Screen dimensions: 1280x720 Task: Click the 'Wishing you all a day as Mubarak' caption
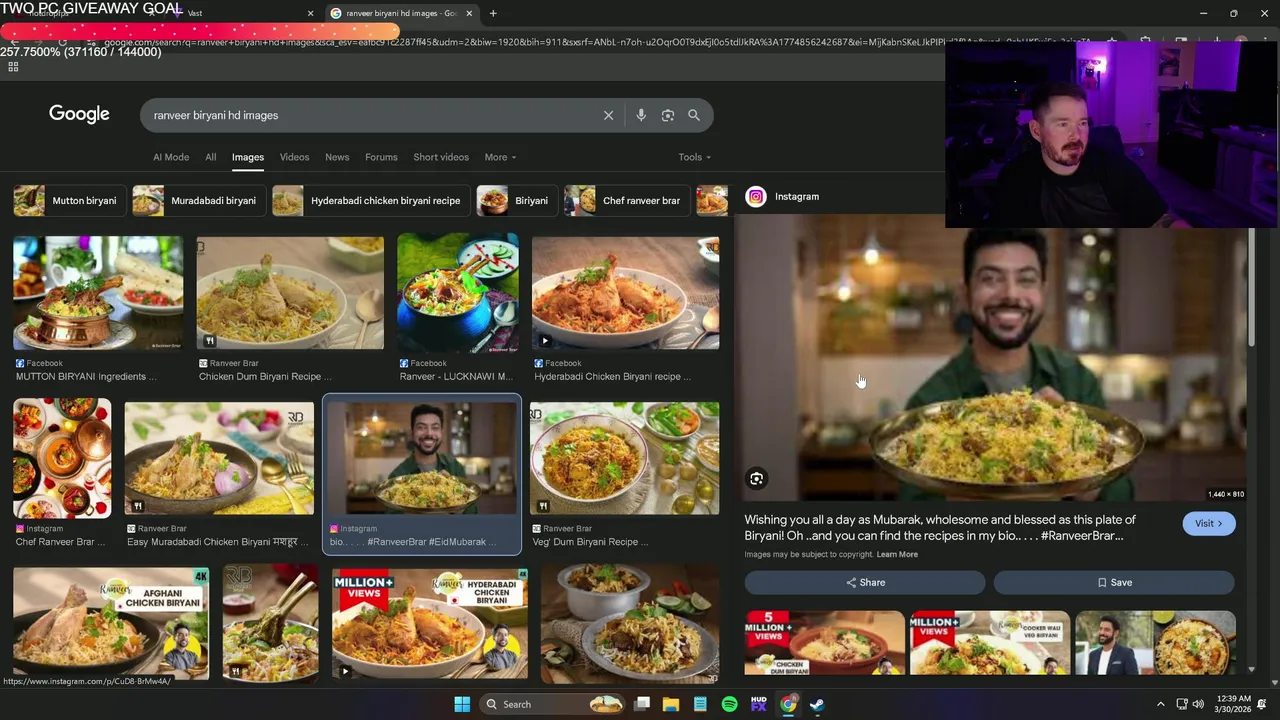pos(940,528)
